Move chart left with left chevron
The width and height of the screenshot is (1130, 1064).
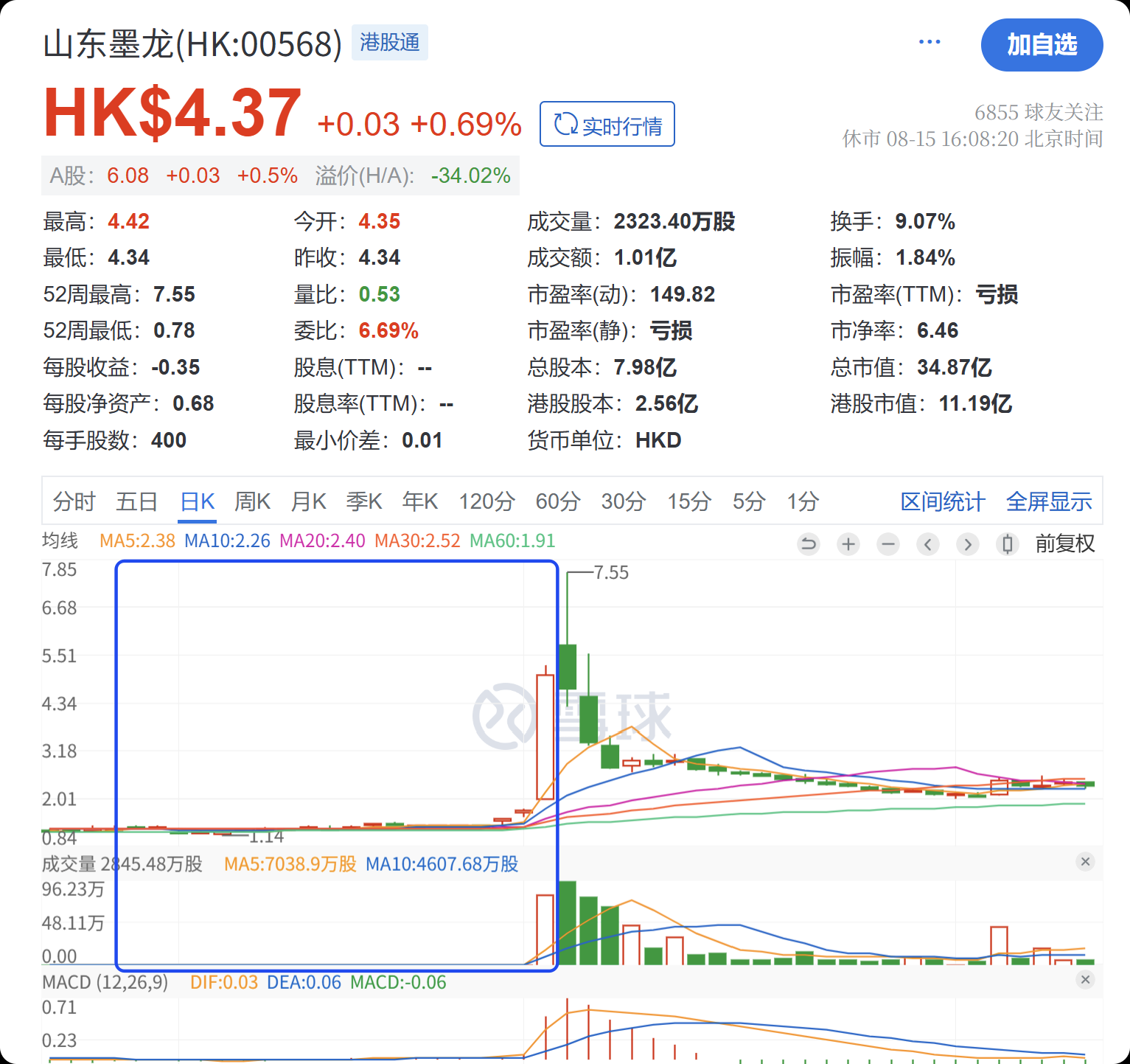[x=928, y=544]
